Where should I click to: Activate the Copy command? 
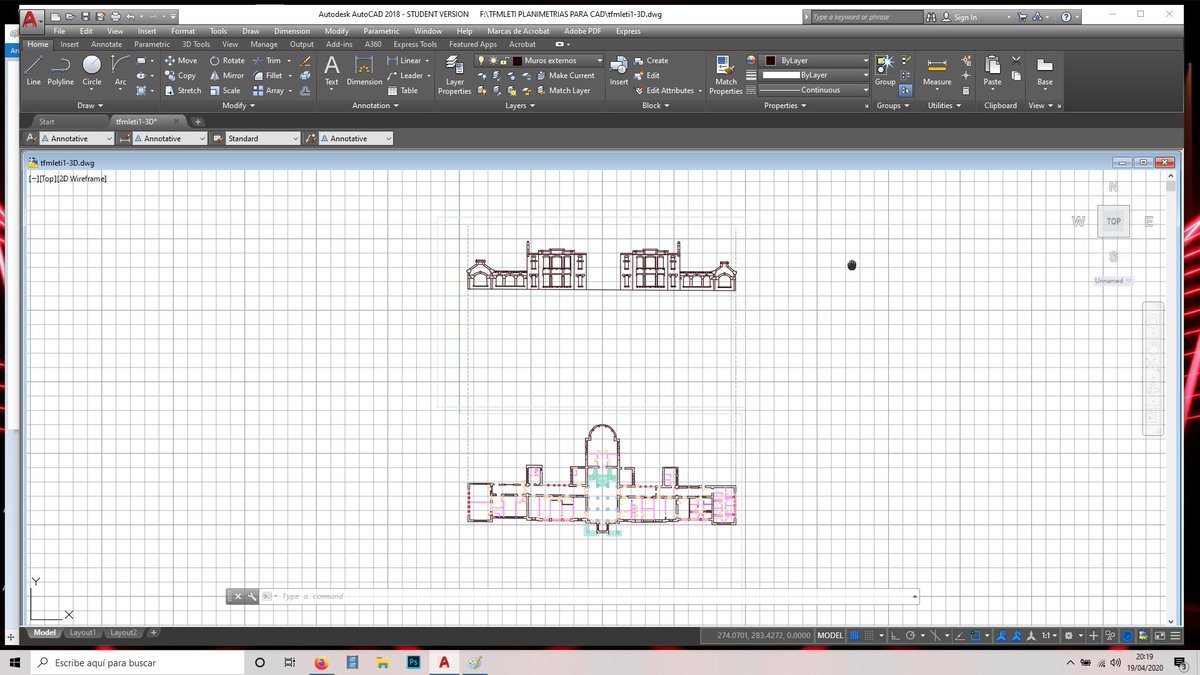(181, 75)
